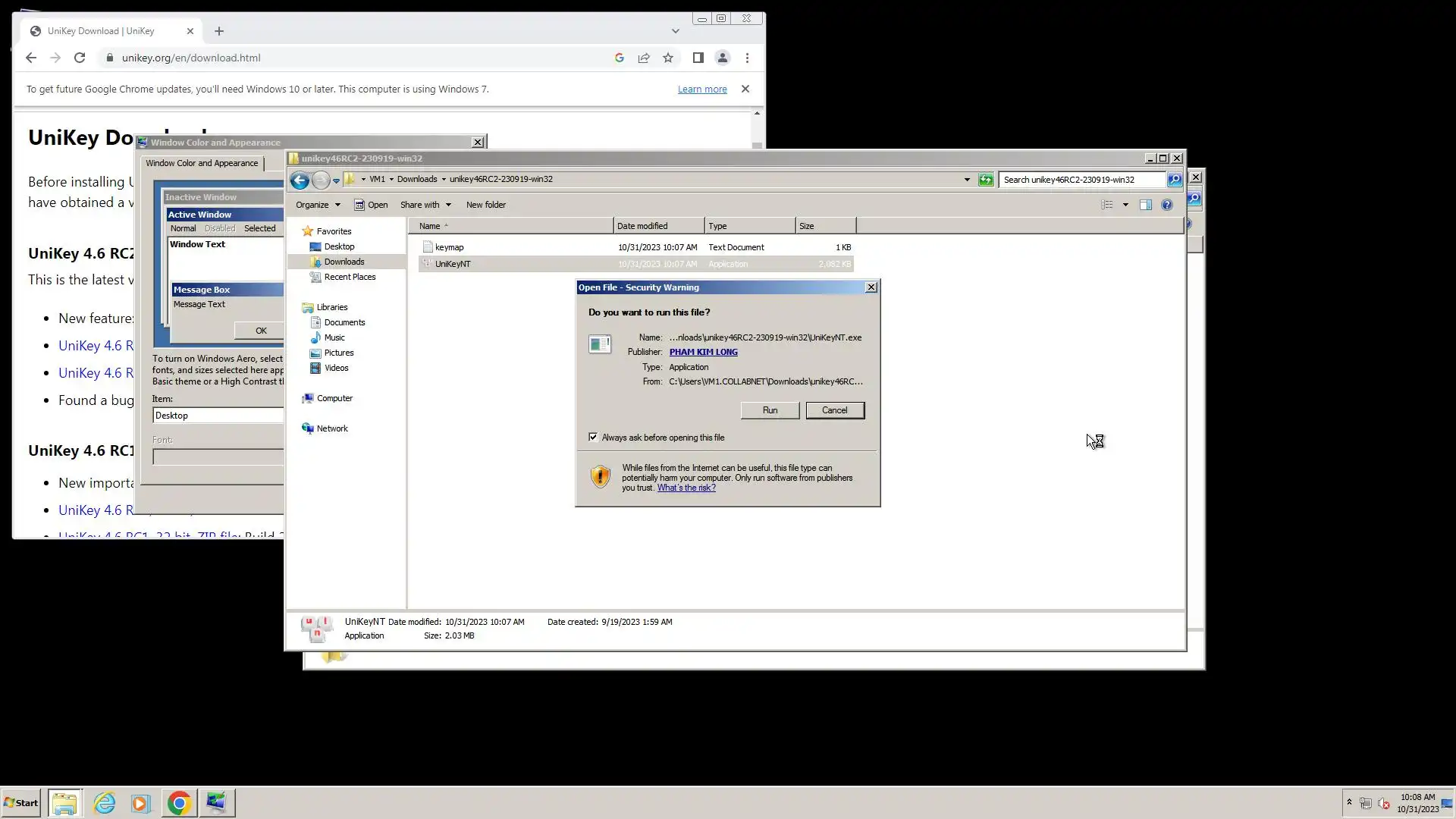This screenshot has height=819, width=1456.
Task: Open the Organize dropdown menu
Action: 318,205
